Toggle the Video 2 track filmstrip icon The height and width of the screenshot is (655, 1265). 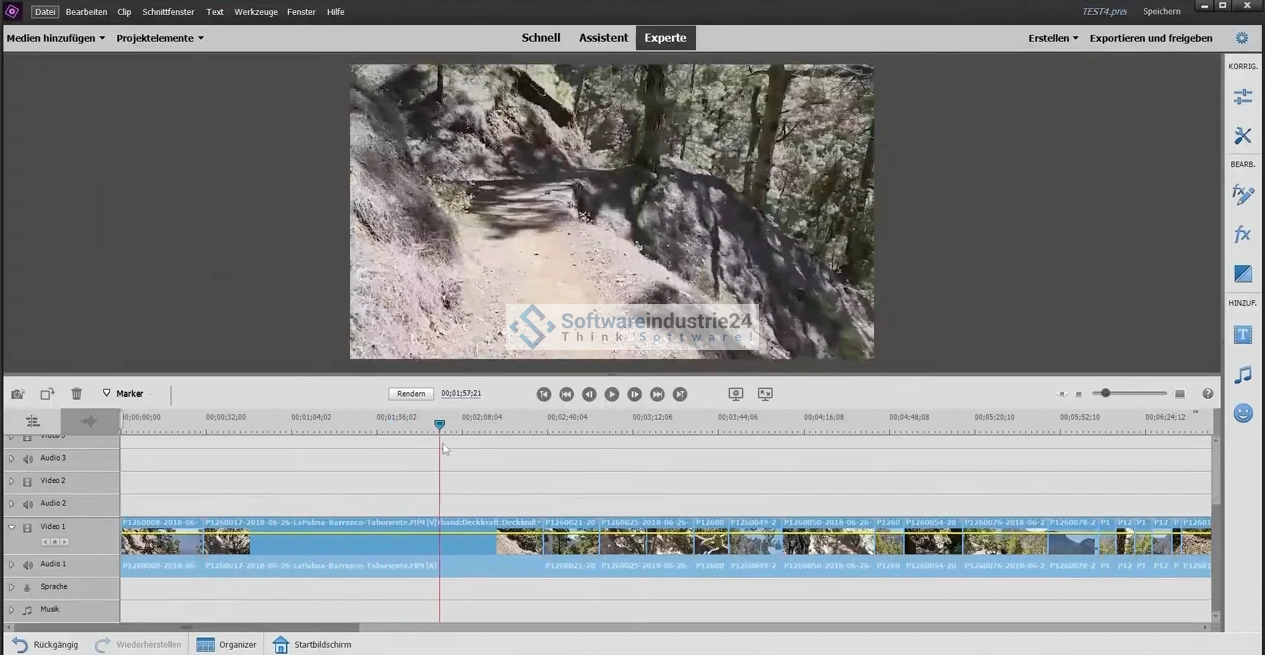point(28,482)
